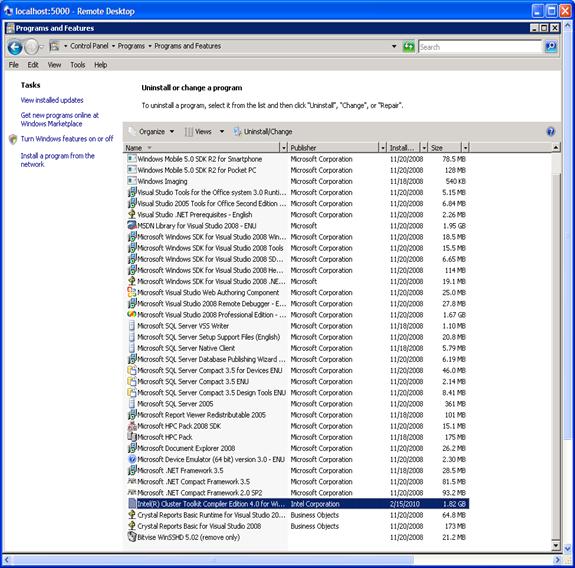Click the search magnifier icon
575x568 pixels.
551,47
